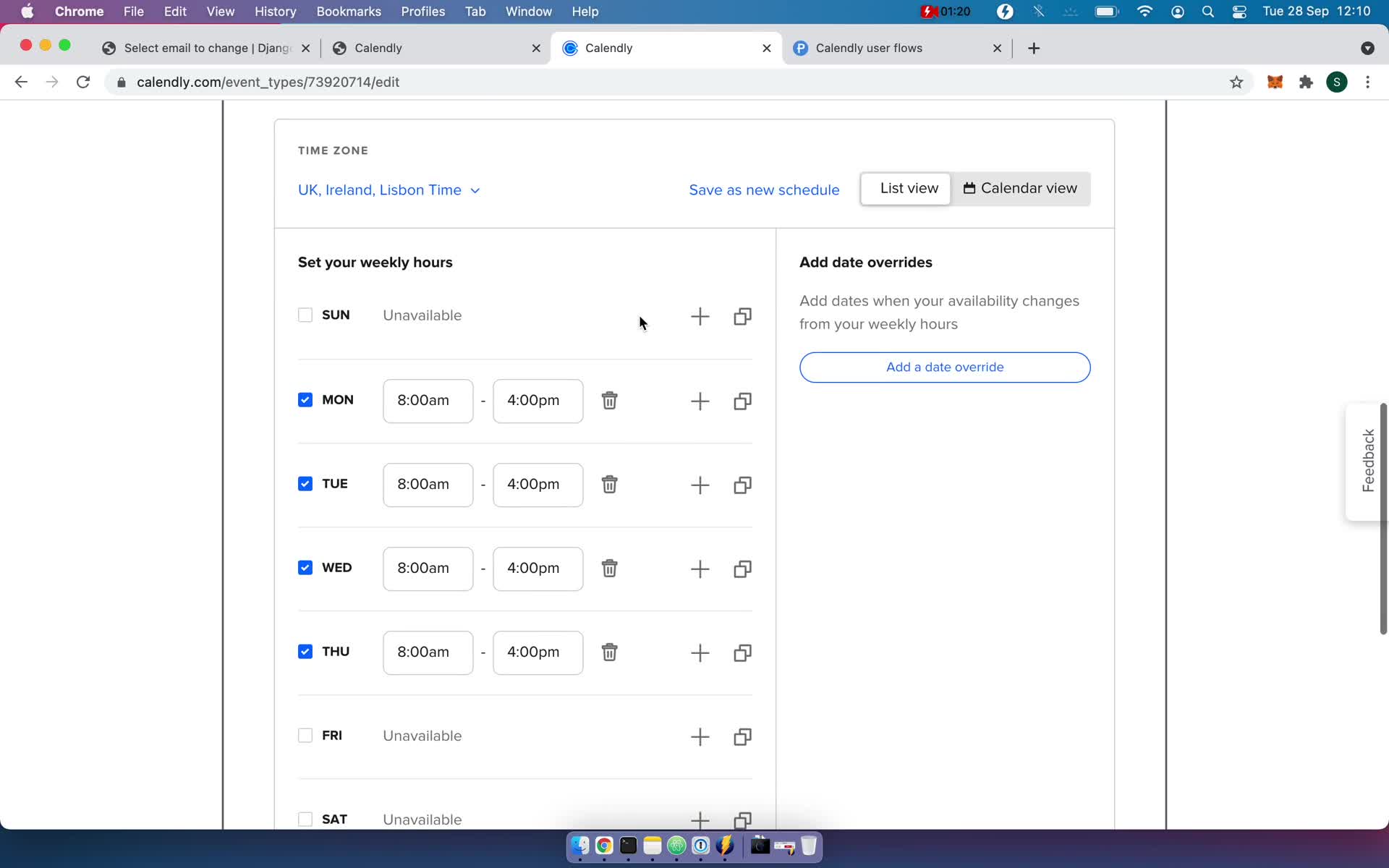
Task: Click the add hours icon for Sunday
Action: click(x=700, y=316)
